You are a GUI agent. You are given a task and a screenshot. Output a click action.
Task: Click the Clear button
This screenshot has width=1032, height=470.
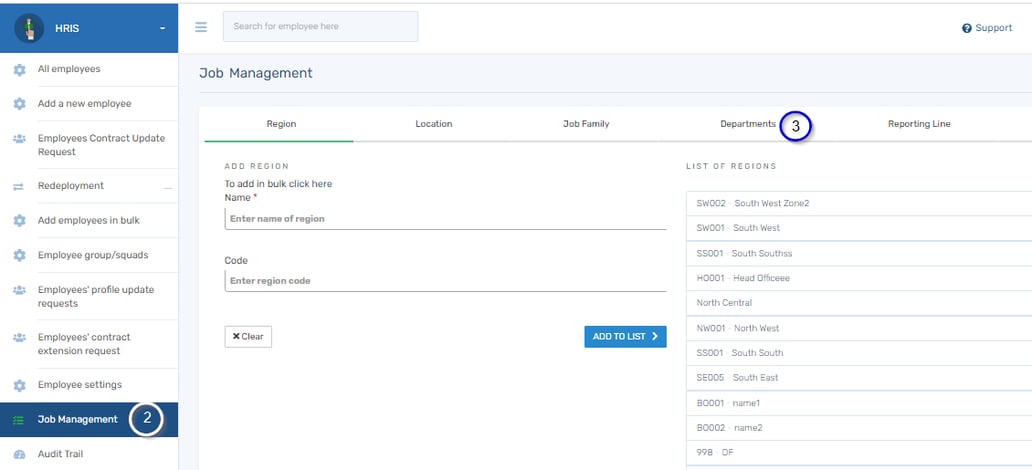point(248,337)
